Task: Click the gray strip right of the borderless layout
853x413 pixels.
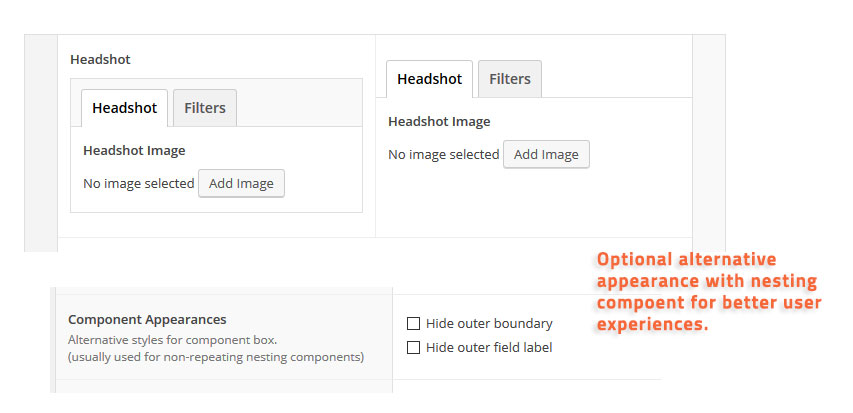Action: pyautogui.click(x=708, y=140)
